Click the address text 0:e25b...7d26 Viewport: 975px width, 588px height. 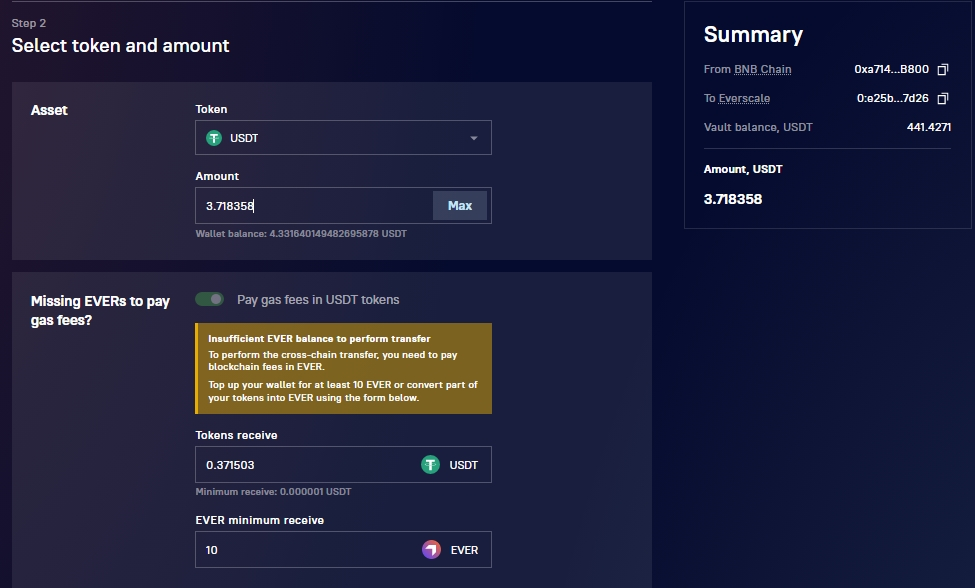click(x=892, y=98)
